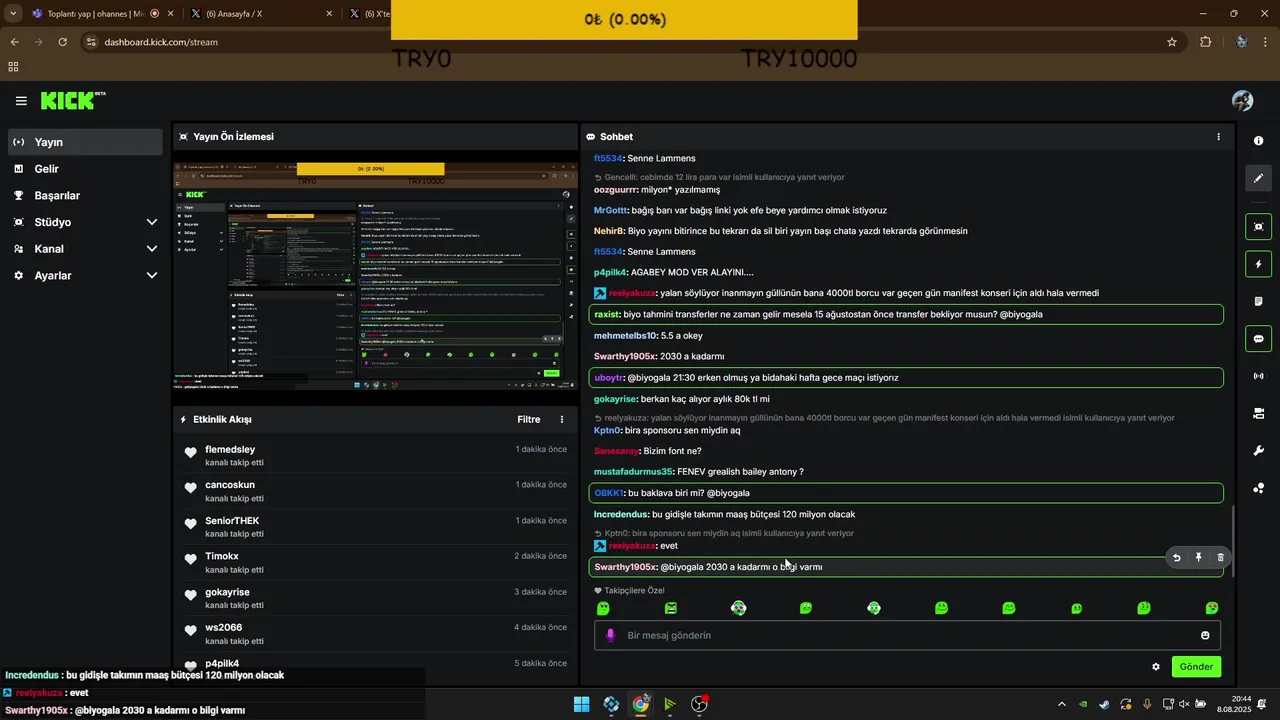Select the flemedsley follower entry
Viewport: 1280px width, 720px height.
tap(375, 455)
